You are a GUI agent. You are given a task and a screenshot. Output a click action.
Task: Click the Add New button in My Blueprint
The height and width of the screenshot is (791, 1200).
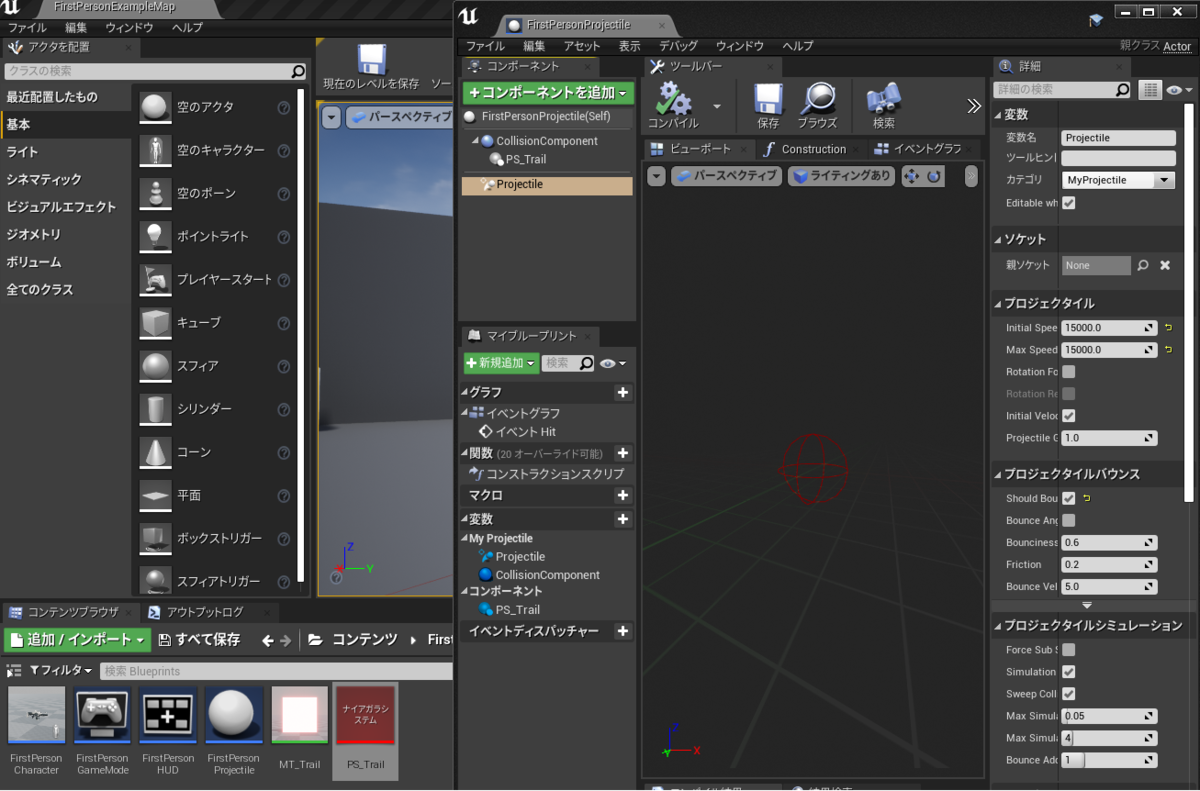click(501, 363)
